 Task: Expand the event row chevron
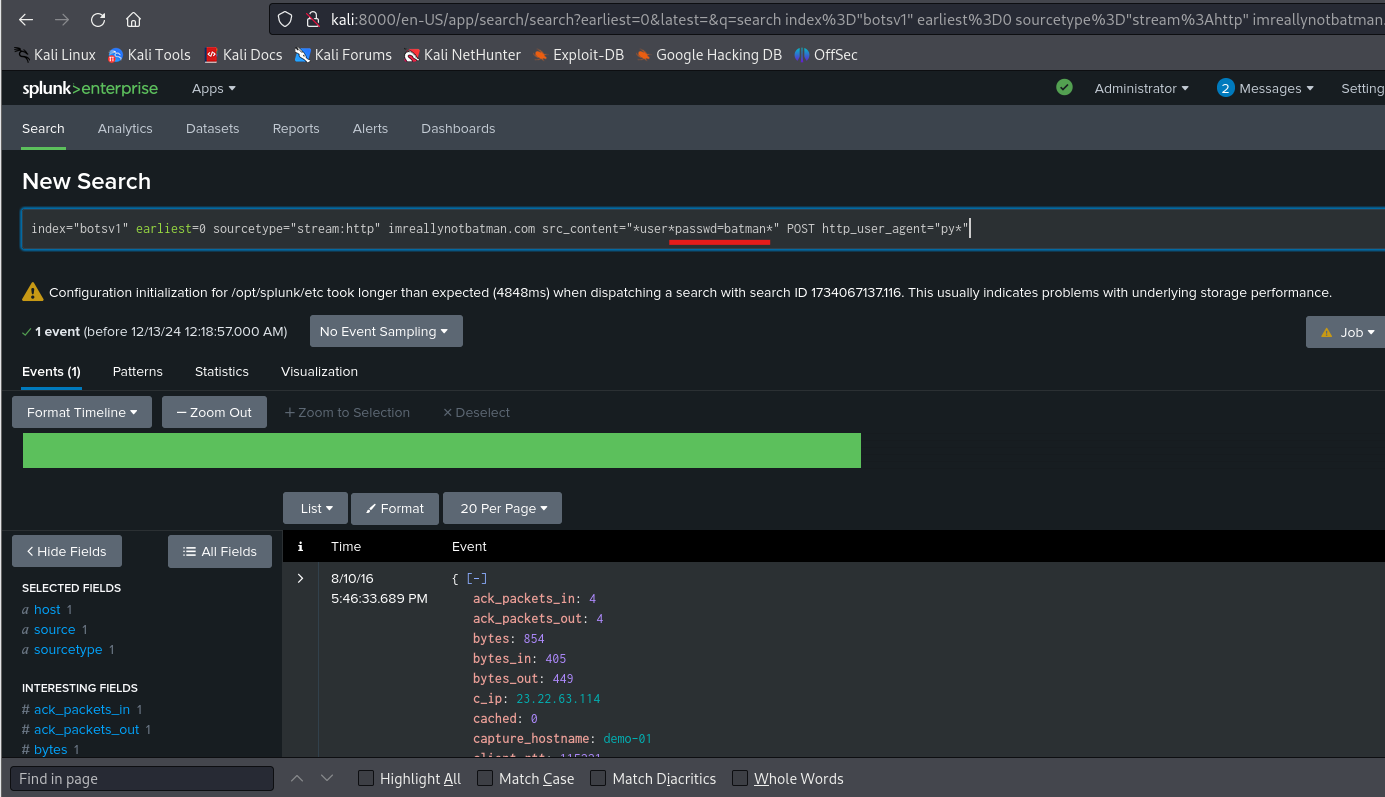pyautogui.click(x=300, y=578)
